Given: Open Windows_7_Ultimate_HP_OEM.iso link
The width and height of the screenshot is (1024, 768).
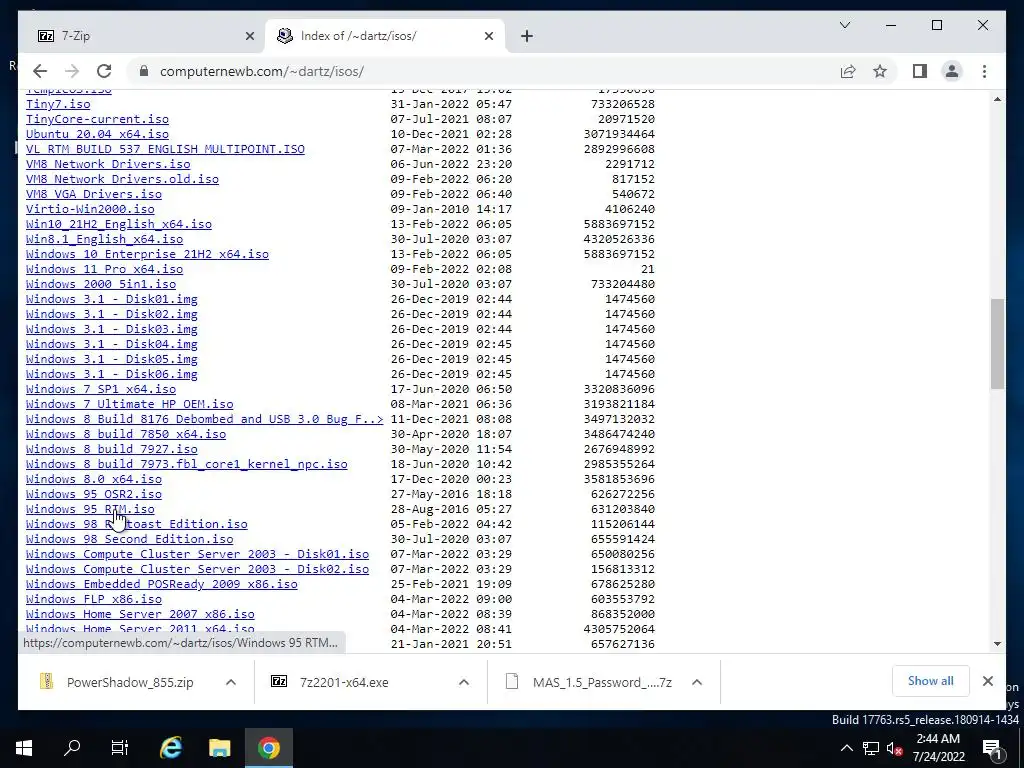Looking at the screenshot, I should click(x=129, y=404).
